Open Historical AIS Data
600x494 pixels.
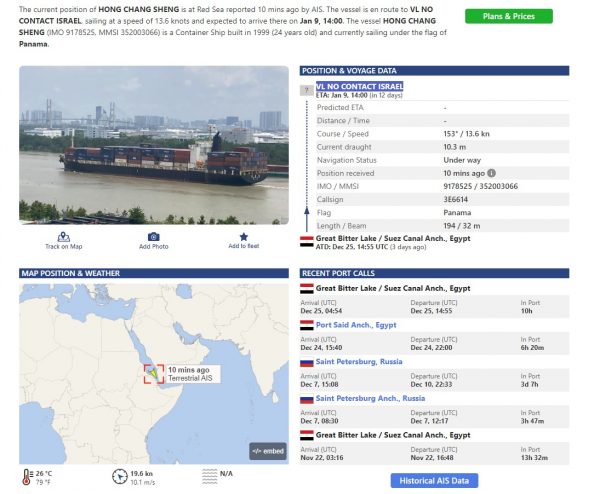434,481
